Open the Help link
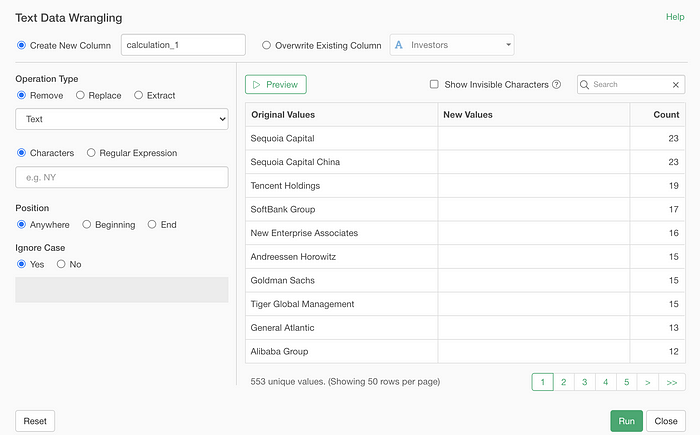The height and width of the screenshot is (435, 700). (675, 17)
